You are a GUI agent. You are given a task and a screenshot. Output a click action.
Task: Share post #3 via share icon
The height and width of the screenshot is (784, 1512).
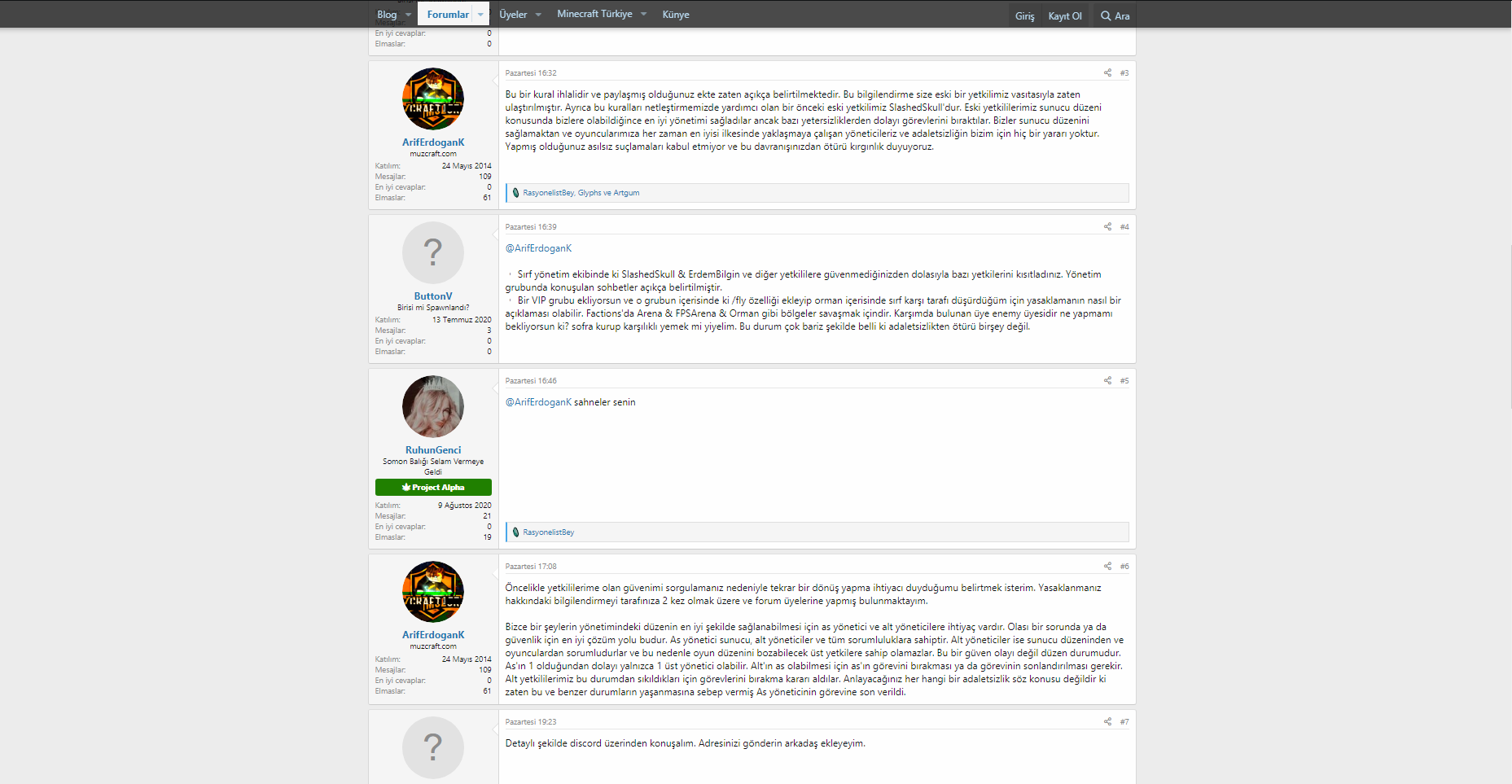click(1107, 72)
